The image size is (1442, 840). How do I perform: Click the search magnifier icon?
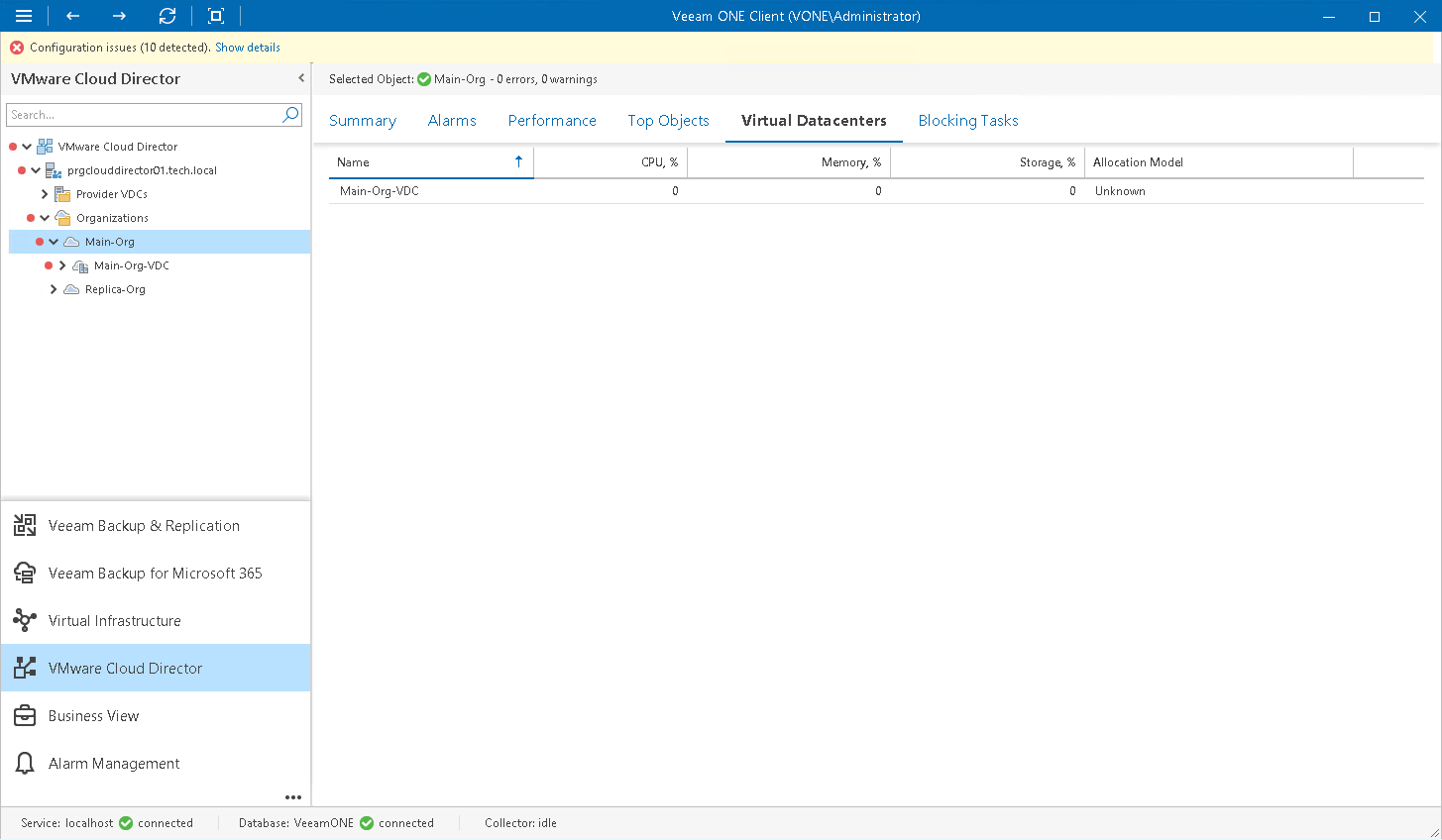coord(290,115)
